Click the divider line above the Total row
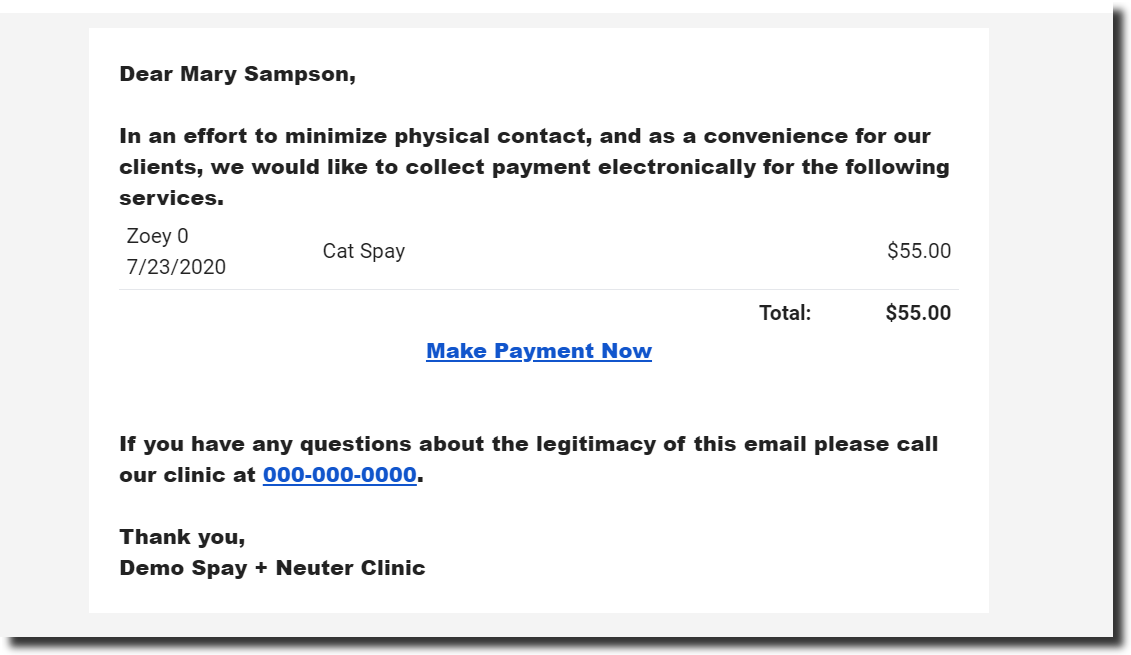The image size is (1131, 655). [x=538, y=290]
